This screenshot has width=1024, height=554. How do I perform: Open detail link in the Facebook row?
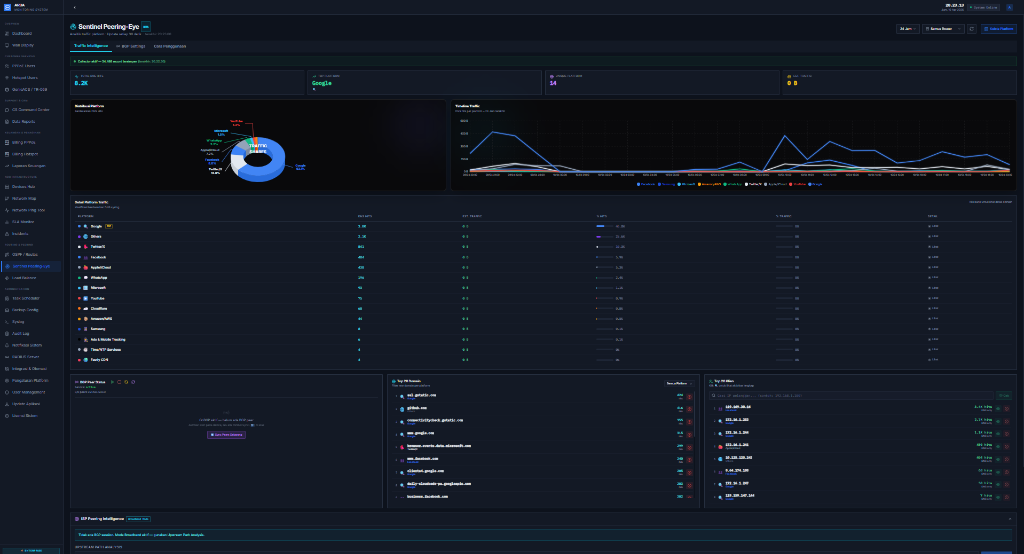pos(933,257)
